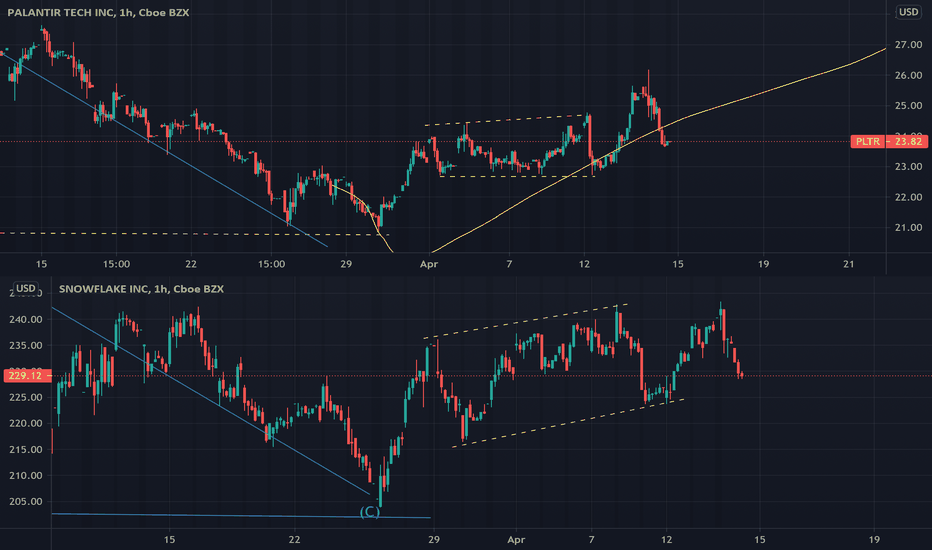
Task: Click the USD currency button on Snowflake chart
Action: (x=26, y=288)
